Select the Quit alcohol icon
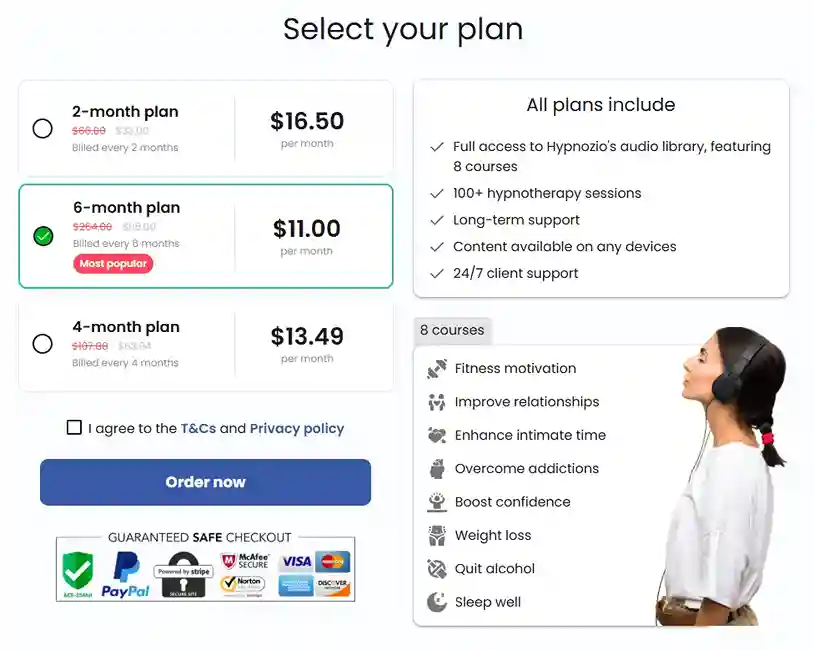The width and height of the screenshot is (814, 650). tap(437, 568)
